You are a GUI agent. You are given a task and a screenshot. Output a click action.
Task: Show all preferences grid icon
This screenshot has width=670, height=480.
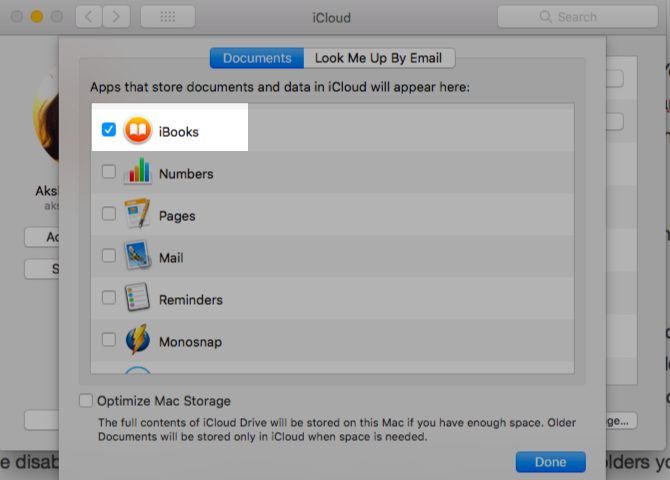pos(168,17)
